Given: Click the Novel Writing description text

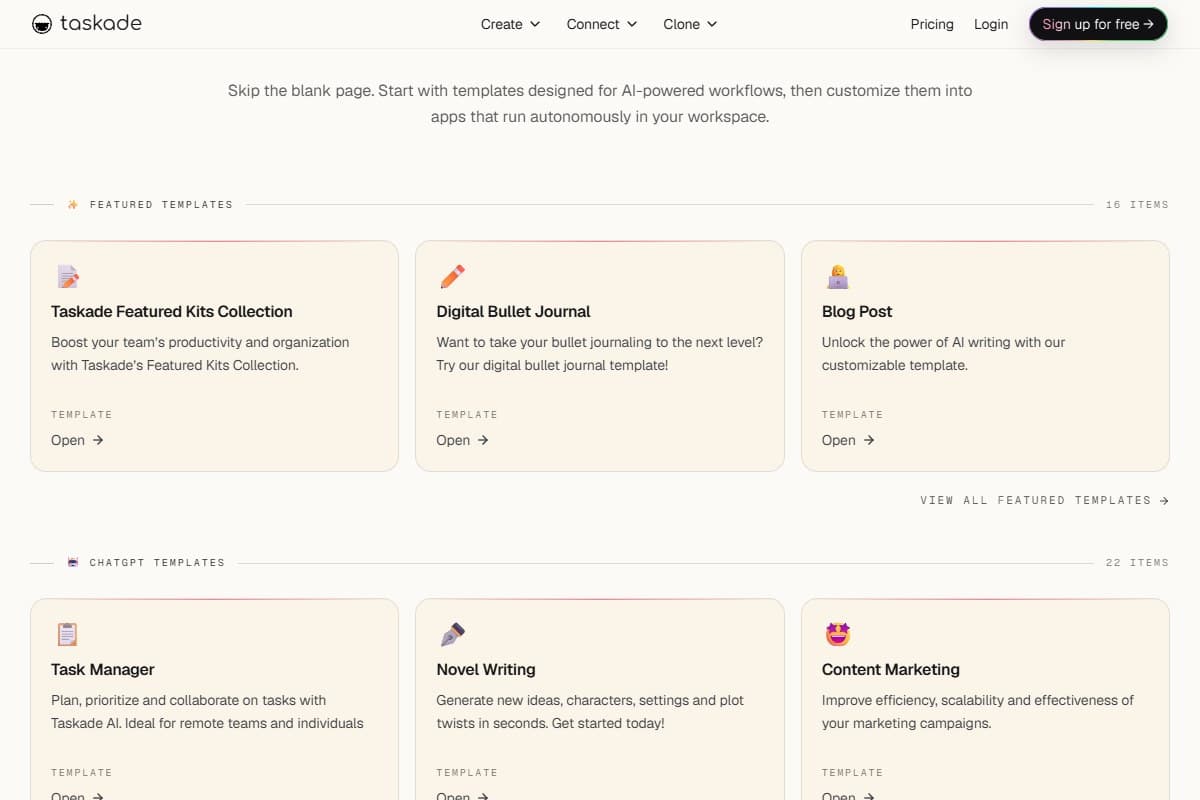Looking at the screenshot, I should (x=590, y=712).
